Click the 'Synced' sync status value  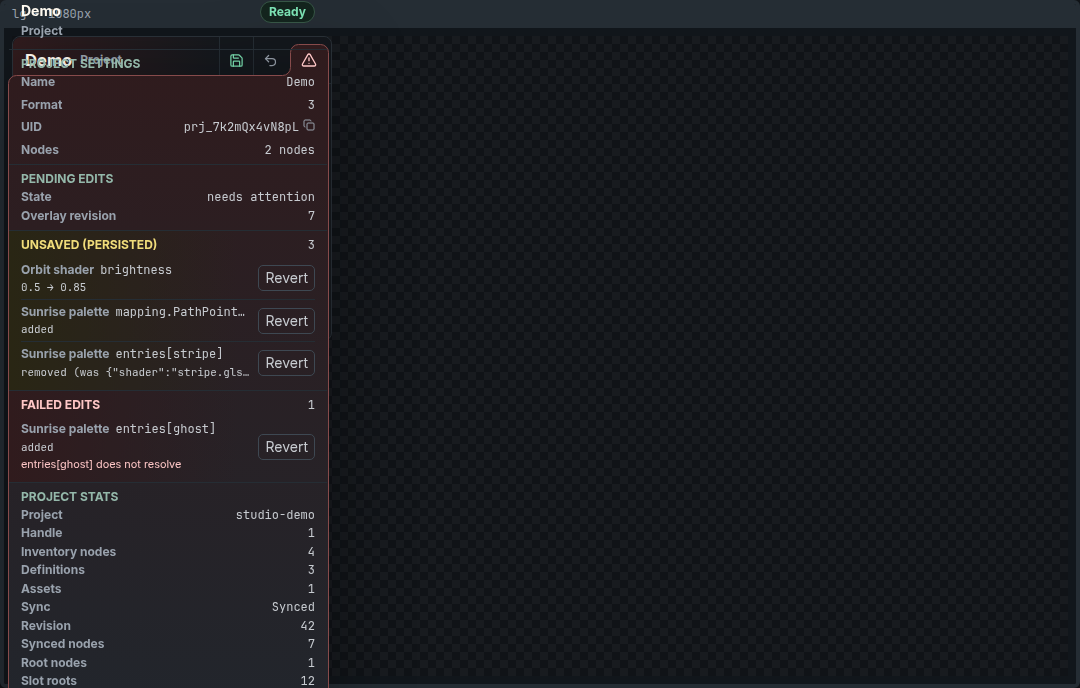click(293, 607)
